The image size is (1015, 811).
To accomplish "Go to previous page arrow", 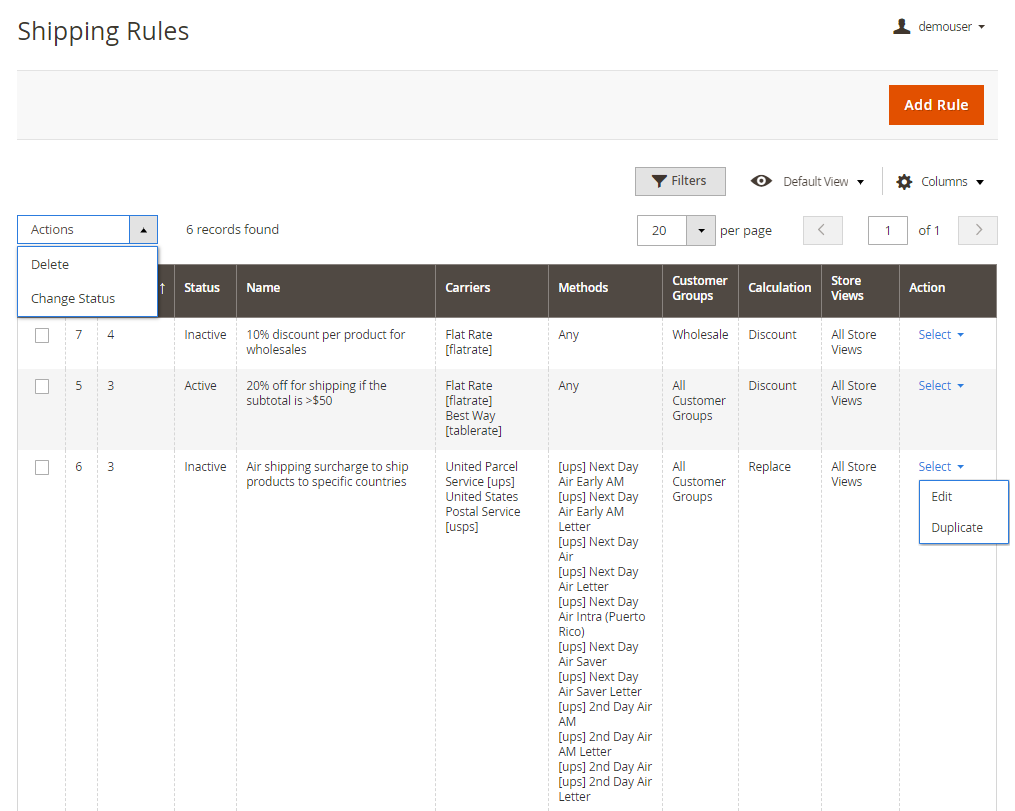I will click(x=822, y=230).
